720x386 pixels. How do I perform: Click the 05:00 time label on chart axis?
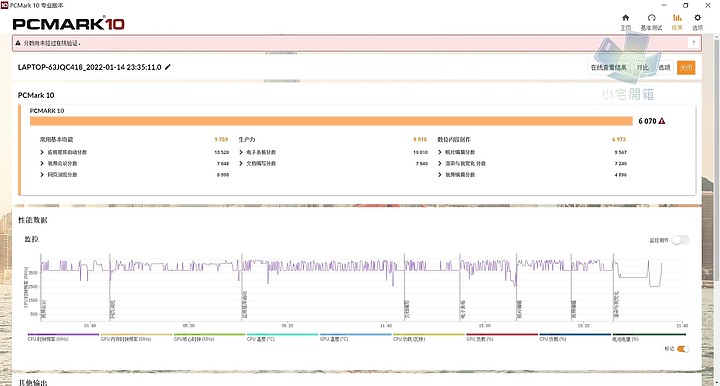189,325
